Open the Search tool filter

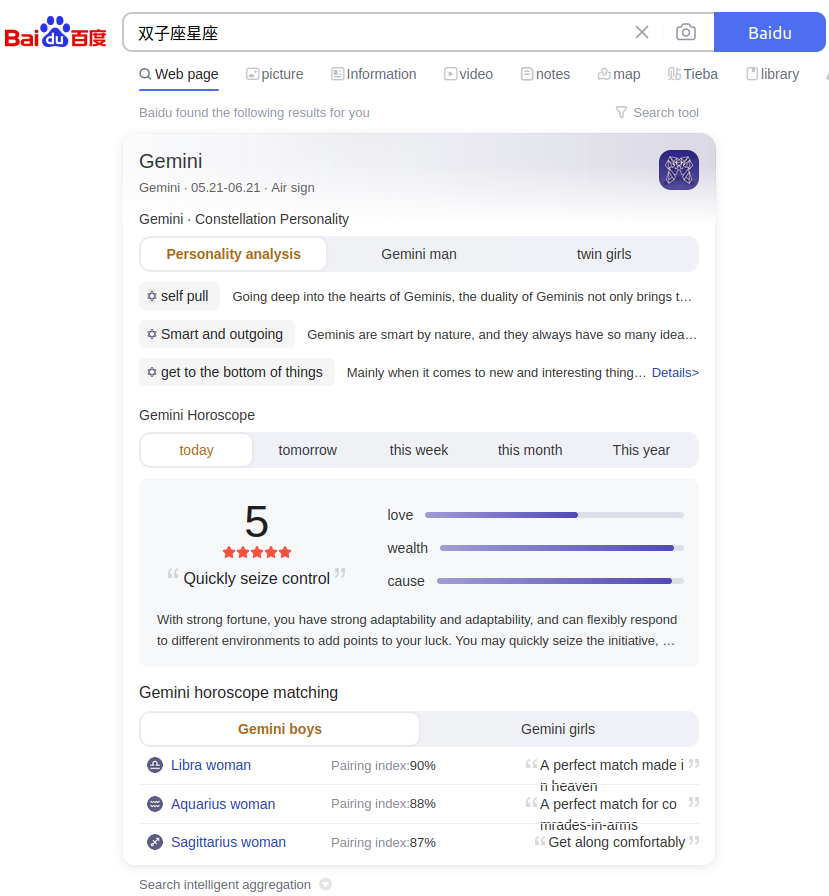[657, 113]
